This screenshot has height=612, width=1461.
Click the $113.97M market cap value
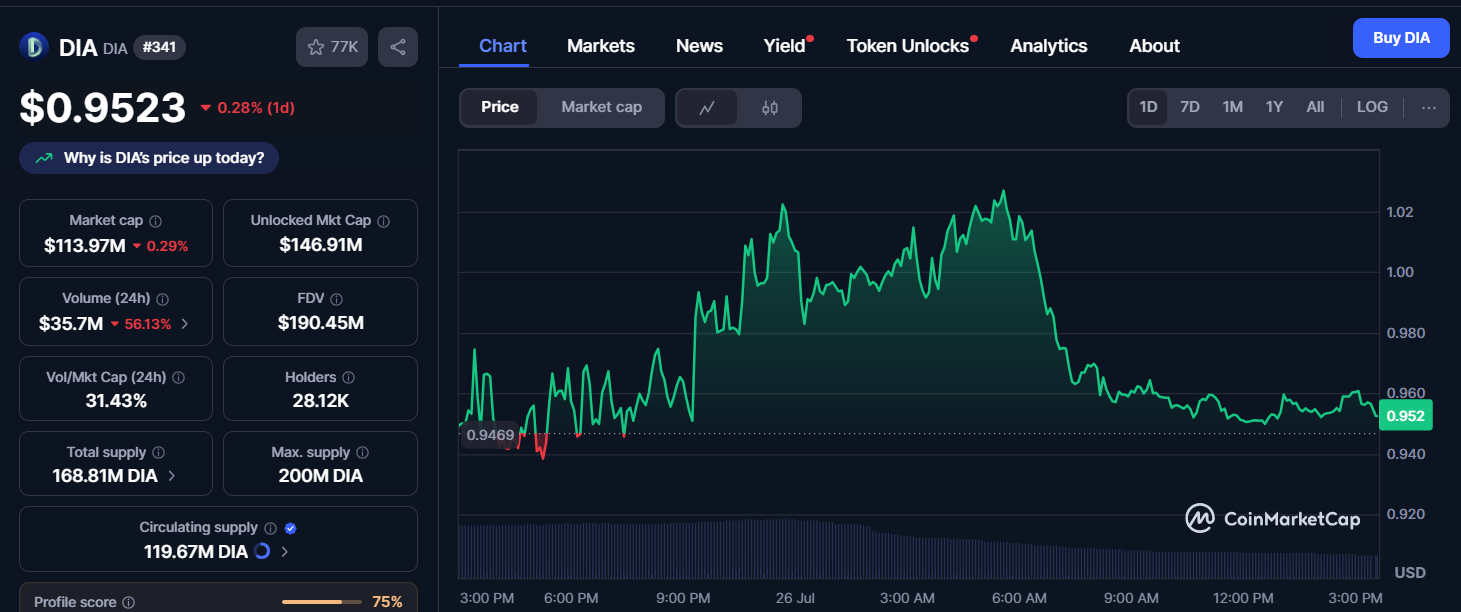(x=85, y=245)
